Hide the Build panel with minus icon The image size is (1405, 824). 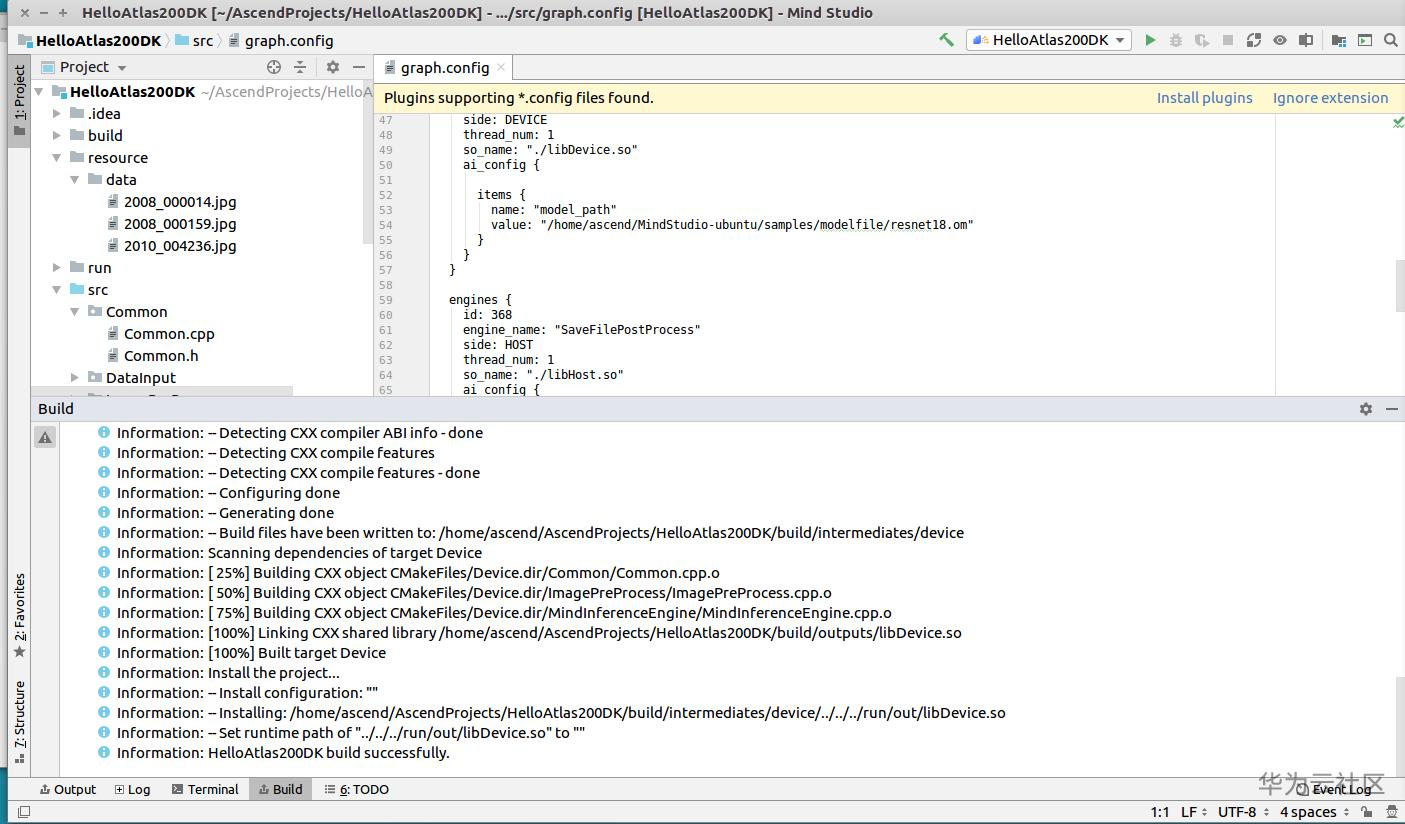pyautogui.click(x=1391, y=409)
